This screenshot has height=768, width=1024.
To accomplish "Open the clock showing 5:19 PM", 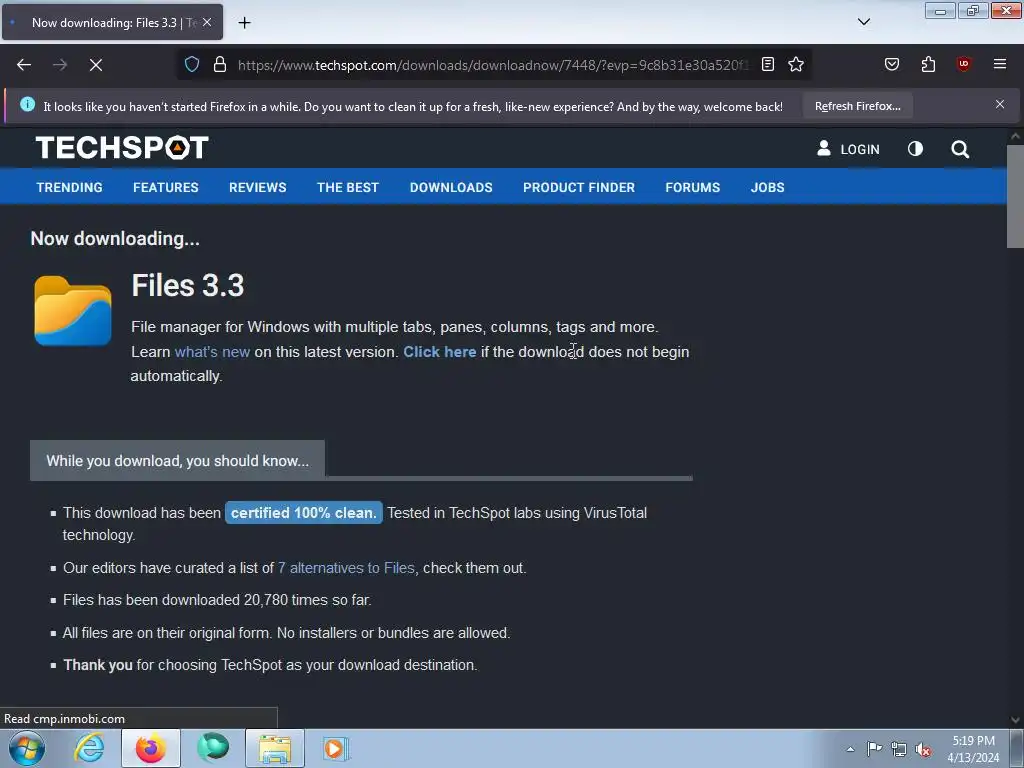I will point(973,748).
